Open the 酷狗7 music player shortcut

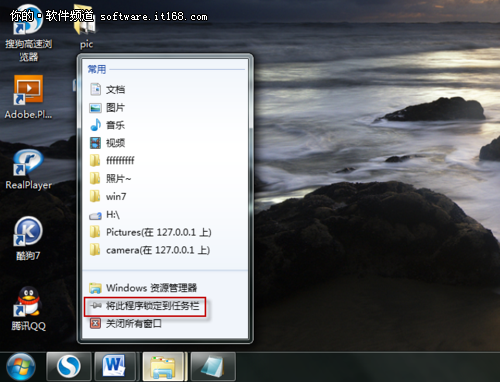pos(28,239)
